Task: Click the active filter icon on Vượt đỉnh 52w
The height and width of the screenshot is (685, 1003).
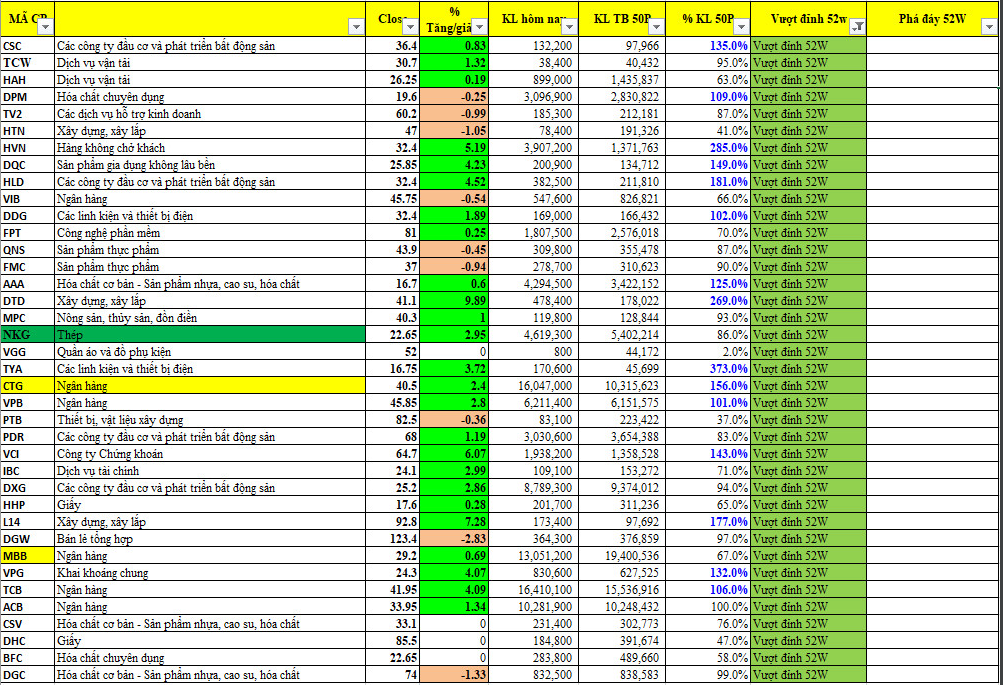Action: click(857, 28)
